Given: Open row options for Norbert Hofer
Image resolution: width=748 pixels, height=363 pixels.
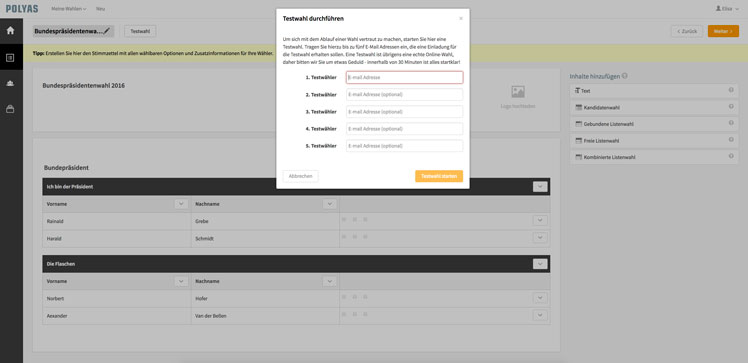Looking at the screenshot, I should coord(540,298).
